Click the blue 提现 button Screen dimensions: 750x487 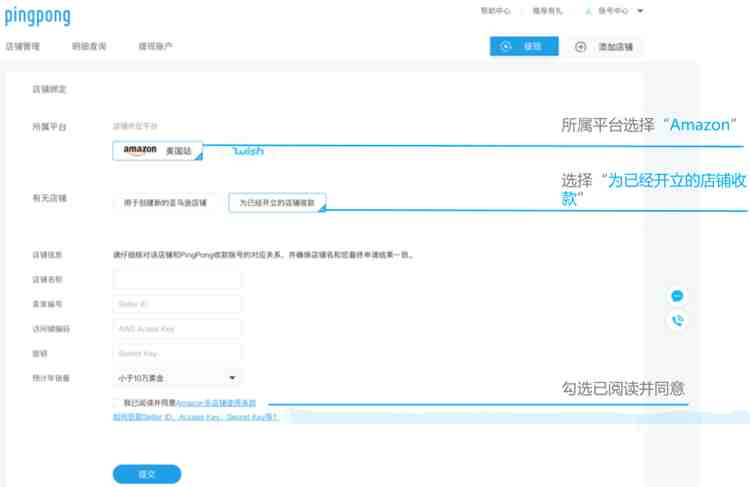(x=524, y=46)
